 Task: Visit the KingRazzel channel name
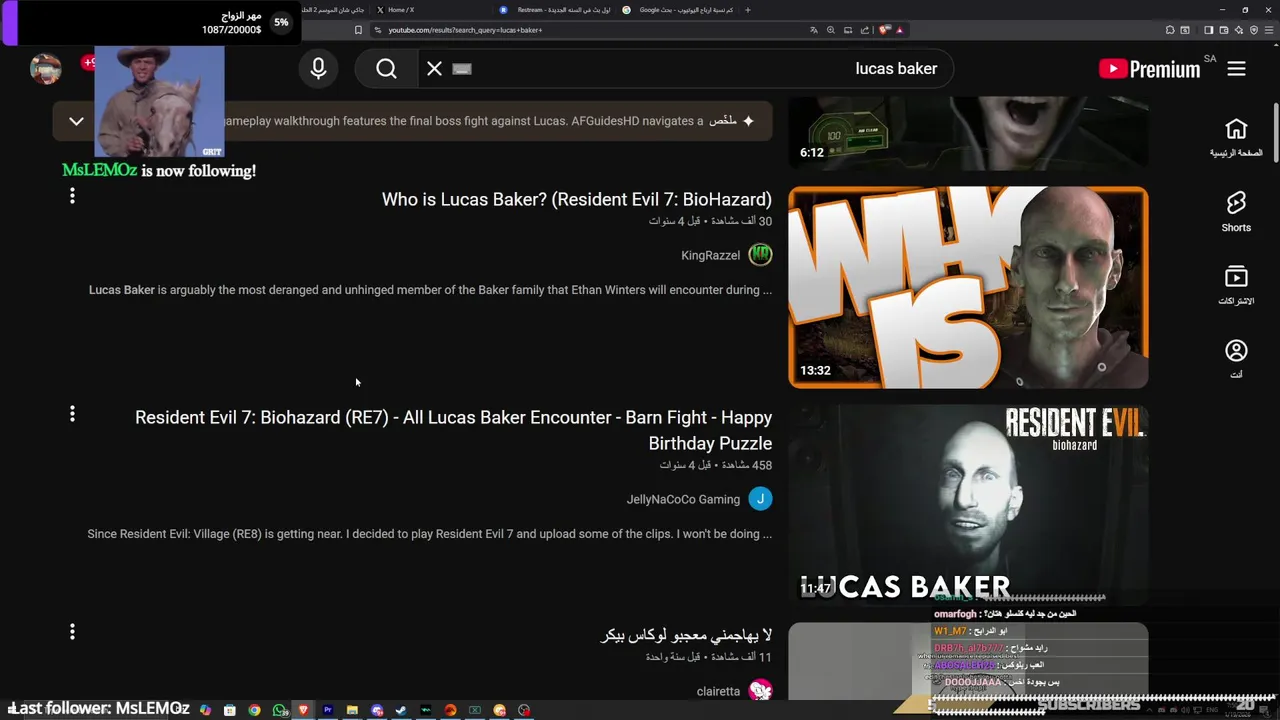[711, 255]
